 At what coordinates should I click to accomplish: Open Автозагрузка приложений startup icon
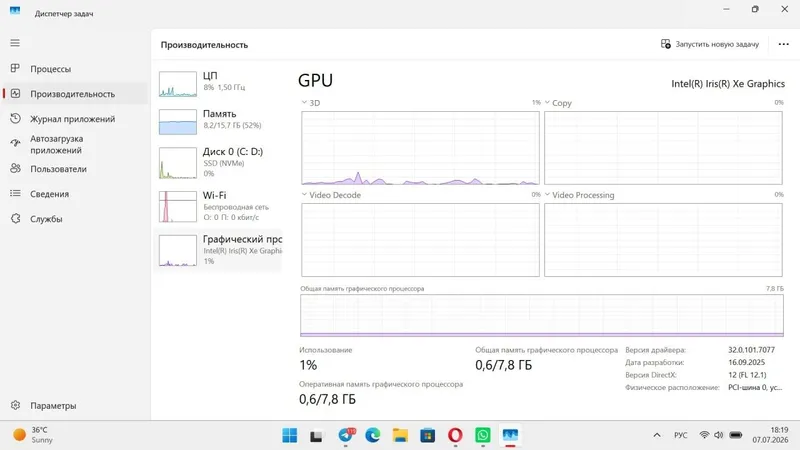15,143
